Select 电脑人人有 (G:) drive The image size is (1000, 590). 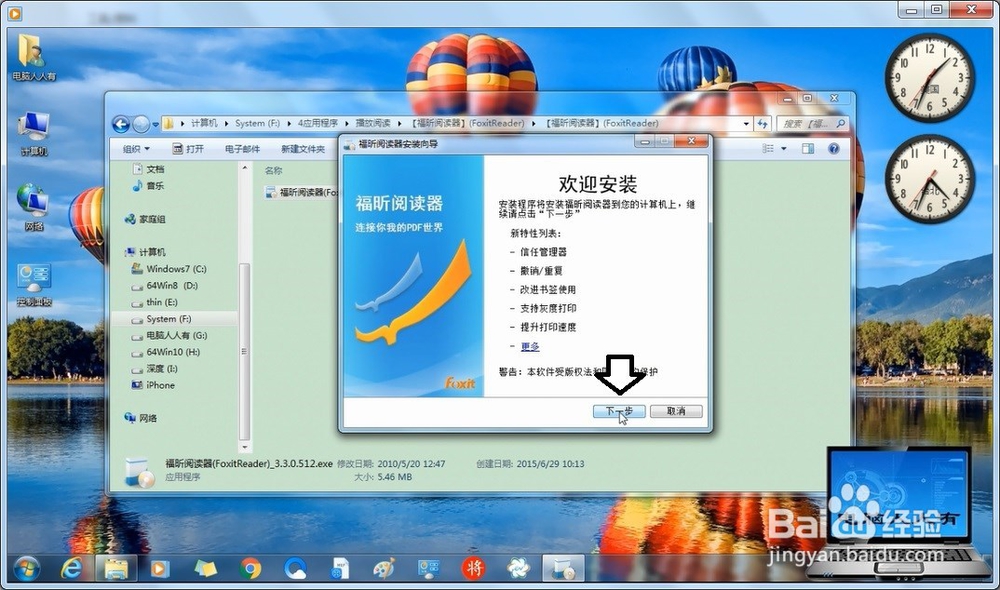click(169, 335)
